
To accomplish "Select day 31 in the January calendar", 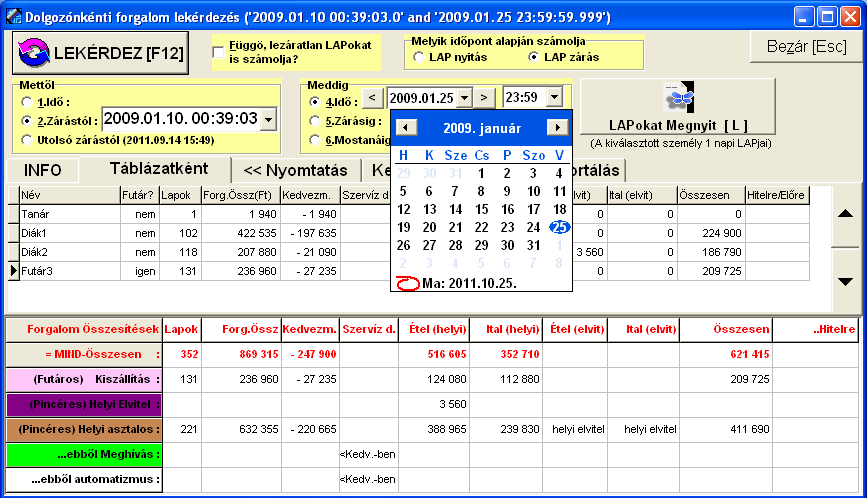I will 533,245.
